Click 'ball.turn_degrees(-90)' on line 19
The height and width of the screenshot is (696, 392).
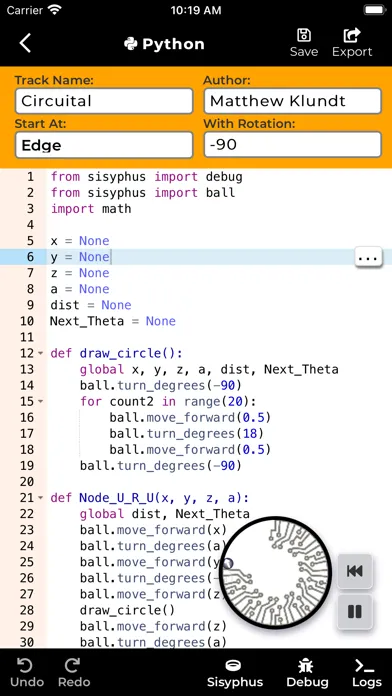[x=161, y=466]
